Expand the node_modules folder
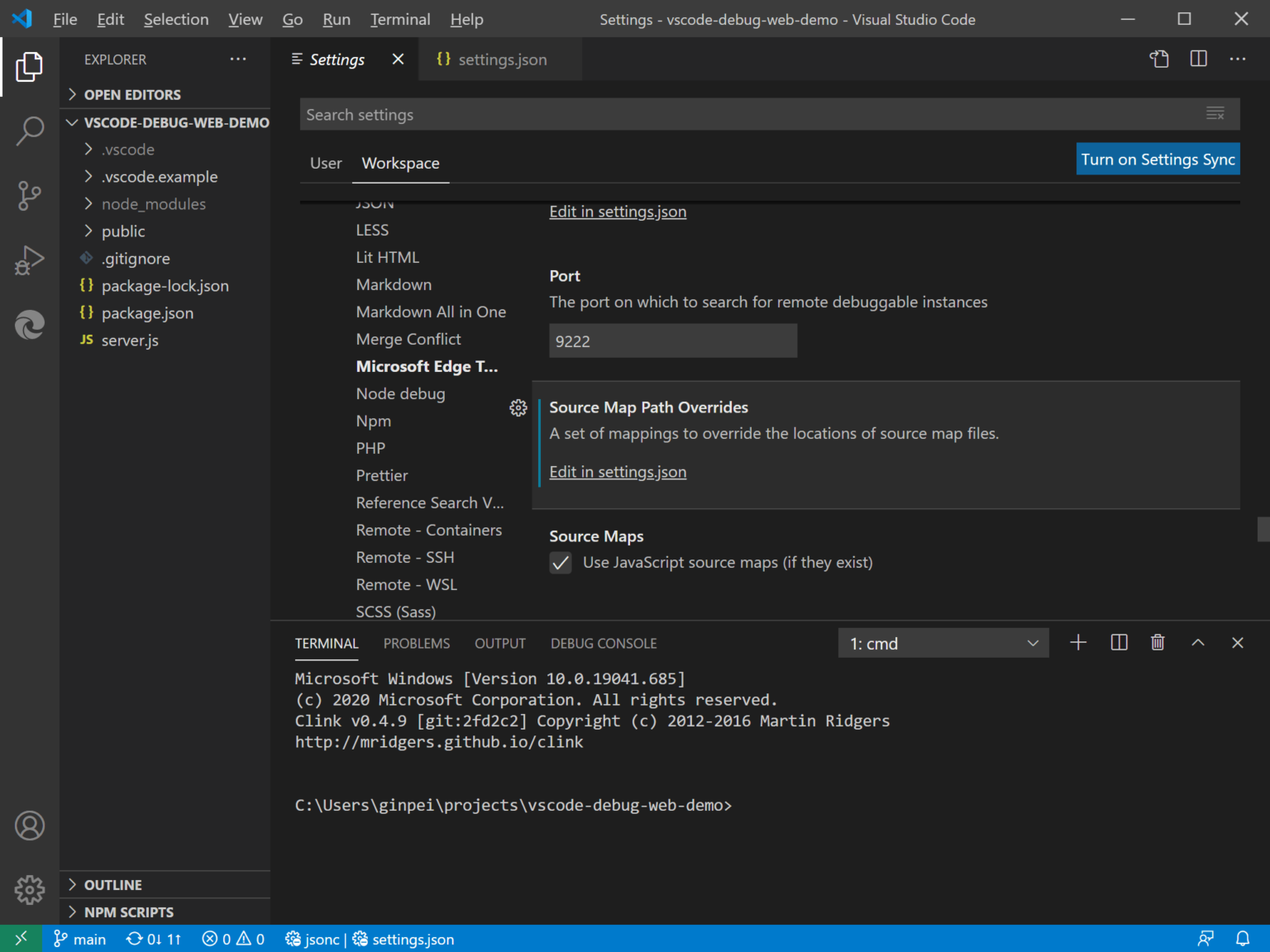The width and height of the screenshot is (1270, 952). tap(154, 203)
